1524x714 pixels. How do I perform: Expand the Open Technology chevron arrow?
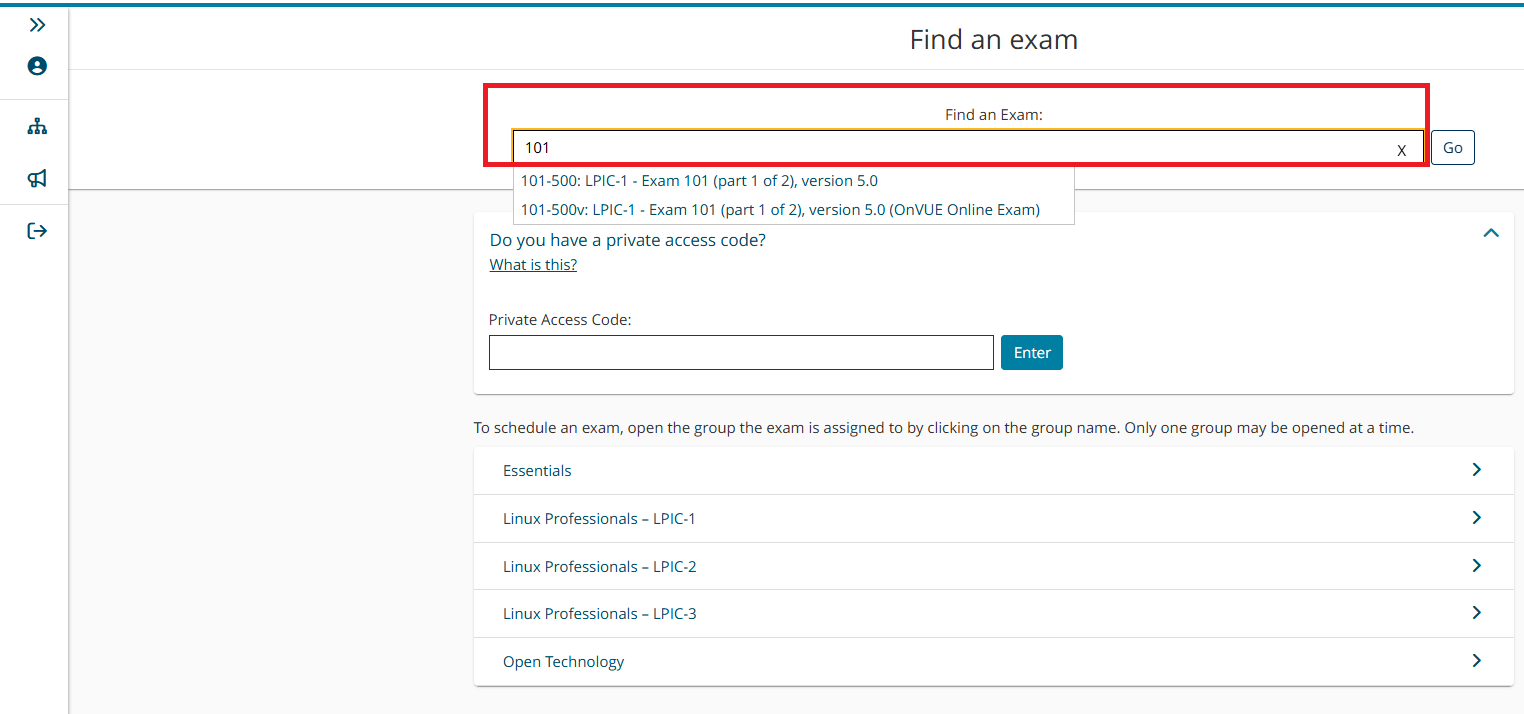pyautogui.click(x=1476, y=661)
